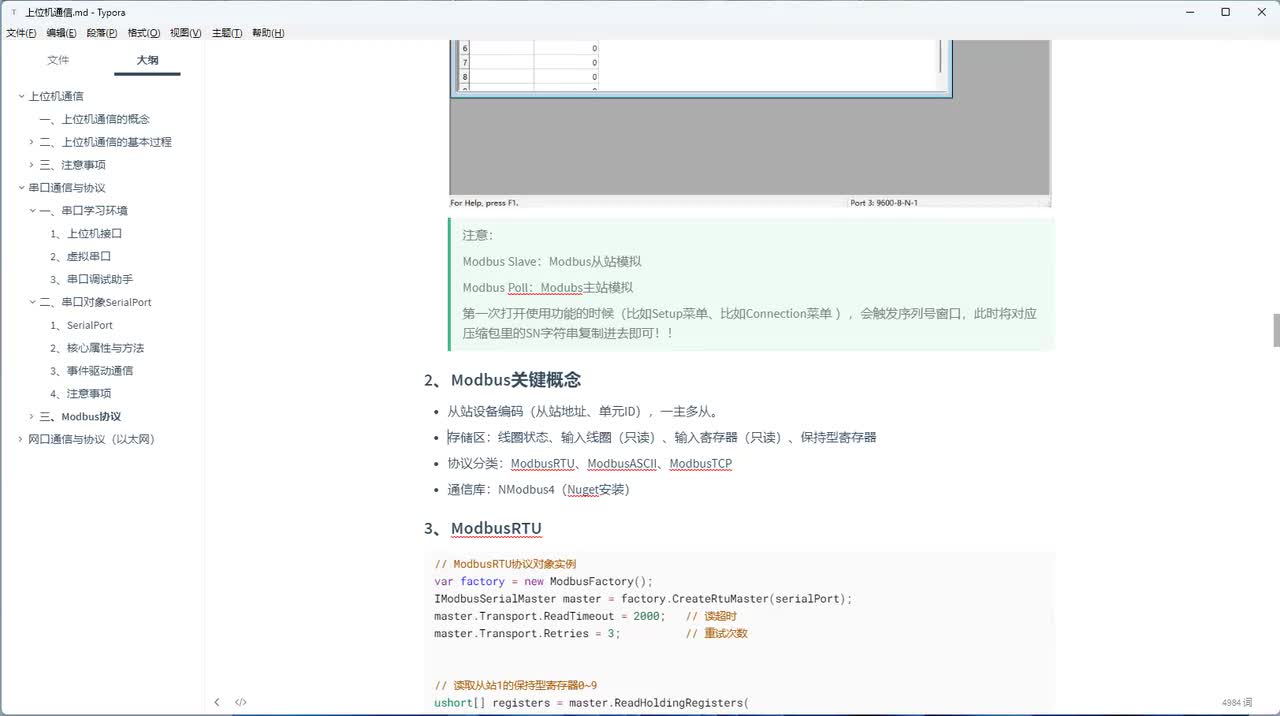
Task: Click the vertical scrollbar thumb
Action: tap(1276, 330)
